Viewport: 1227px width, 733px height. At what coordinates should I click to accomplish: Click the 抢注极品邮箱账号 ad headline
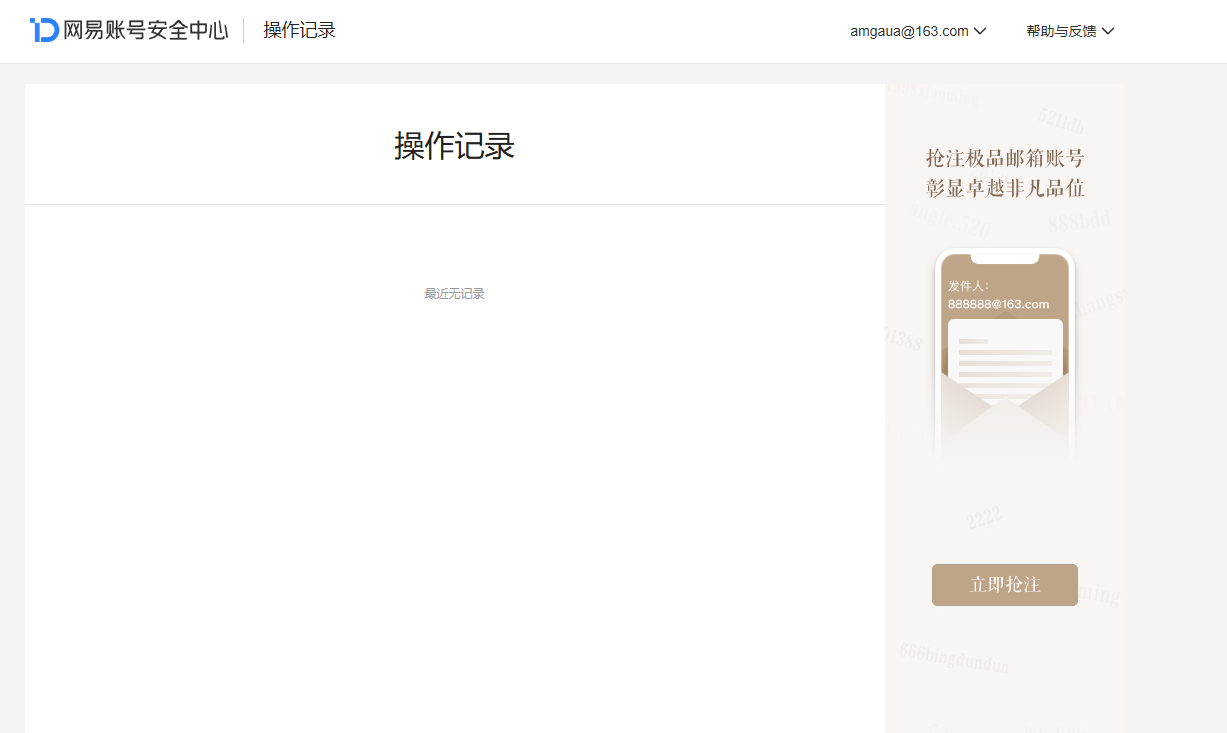pos(1005,158)
